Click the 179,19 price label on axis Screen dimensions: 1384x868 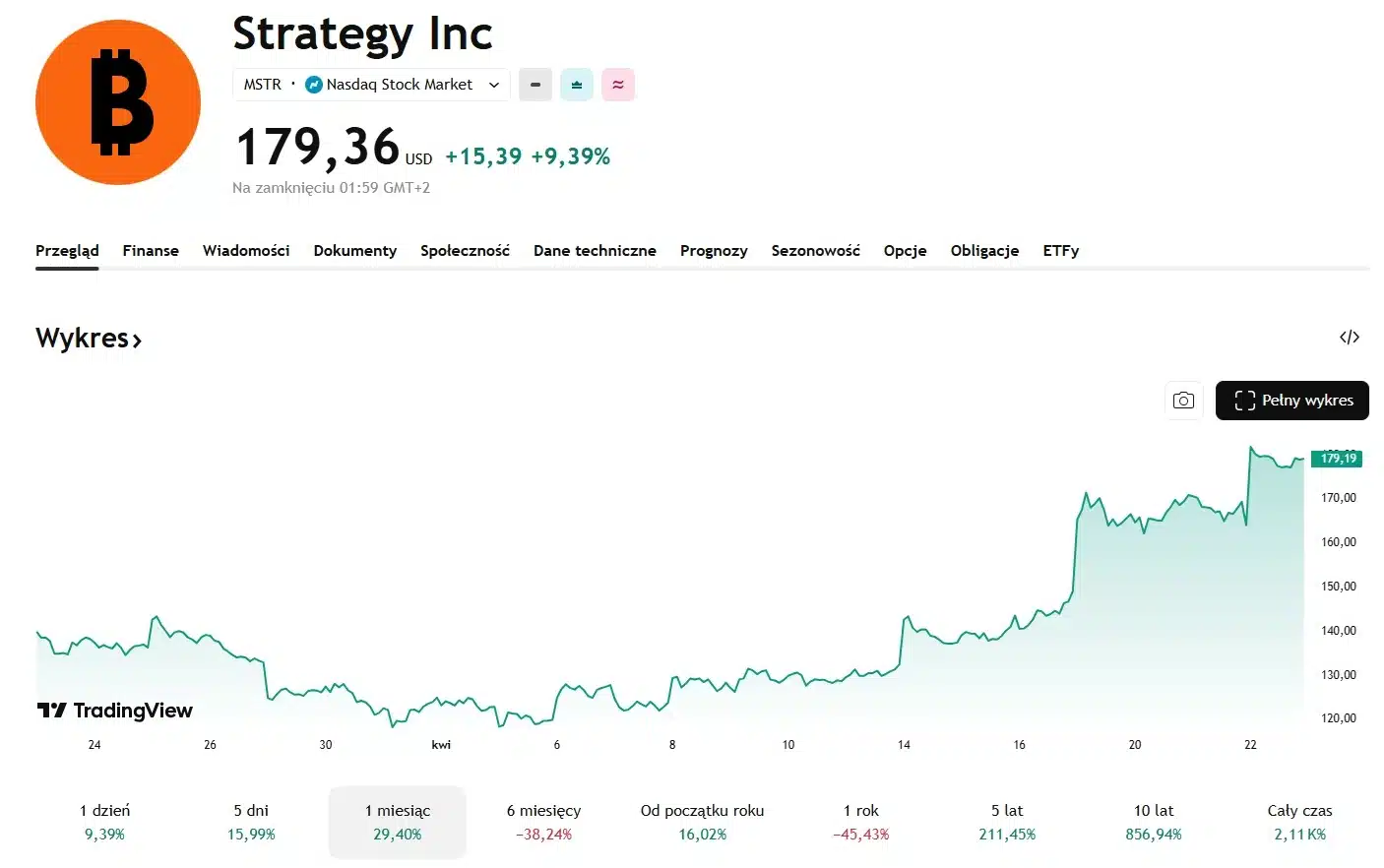point(1337,459)
